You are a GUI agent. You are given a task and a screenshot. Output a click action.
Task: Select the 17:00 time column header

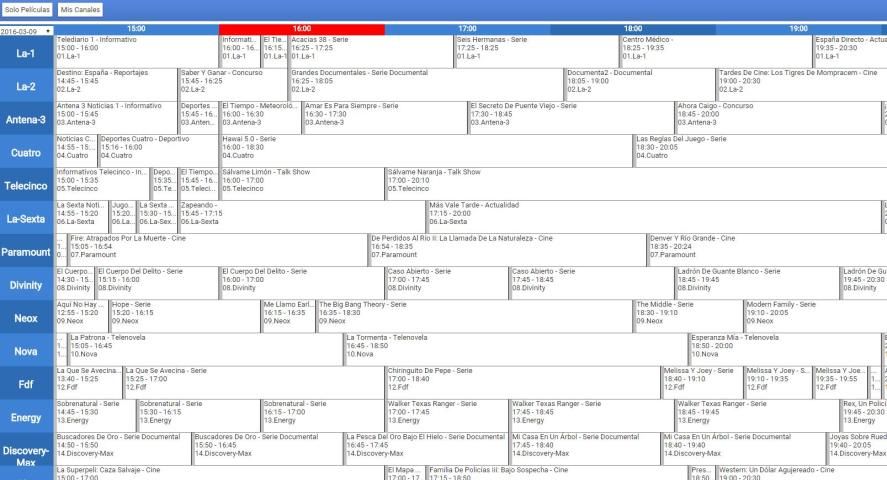click(x=467, y=29)
